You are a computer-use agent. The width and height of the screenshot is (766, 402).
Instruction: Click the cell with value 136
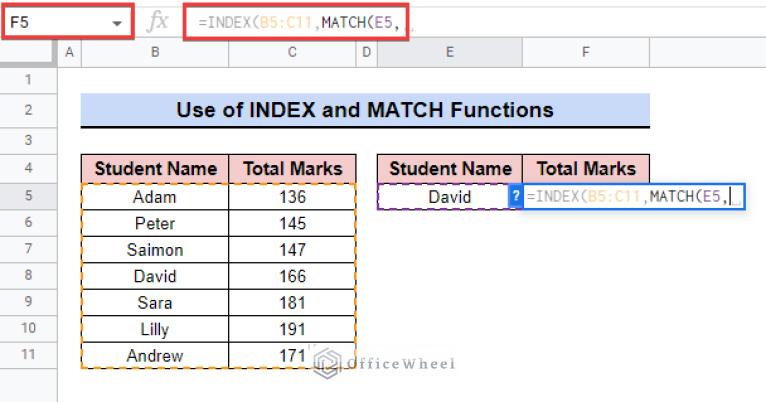(292, 197)
